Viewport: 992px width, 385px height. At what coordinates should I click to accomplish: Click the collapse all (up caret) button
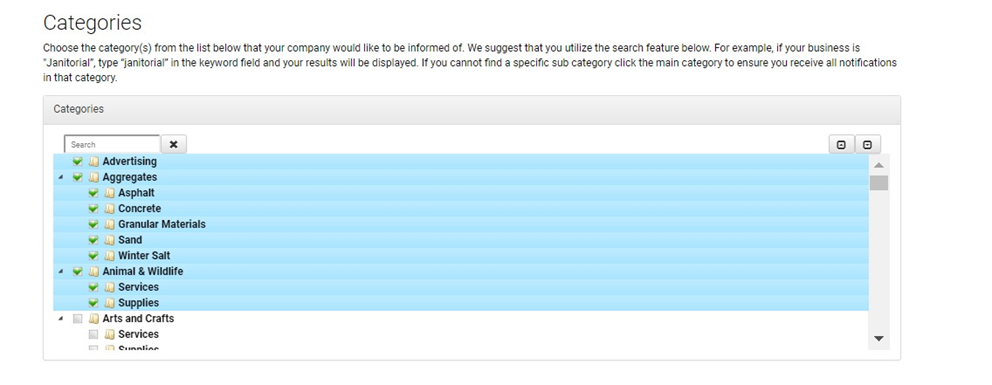tap(841, 144)
